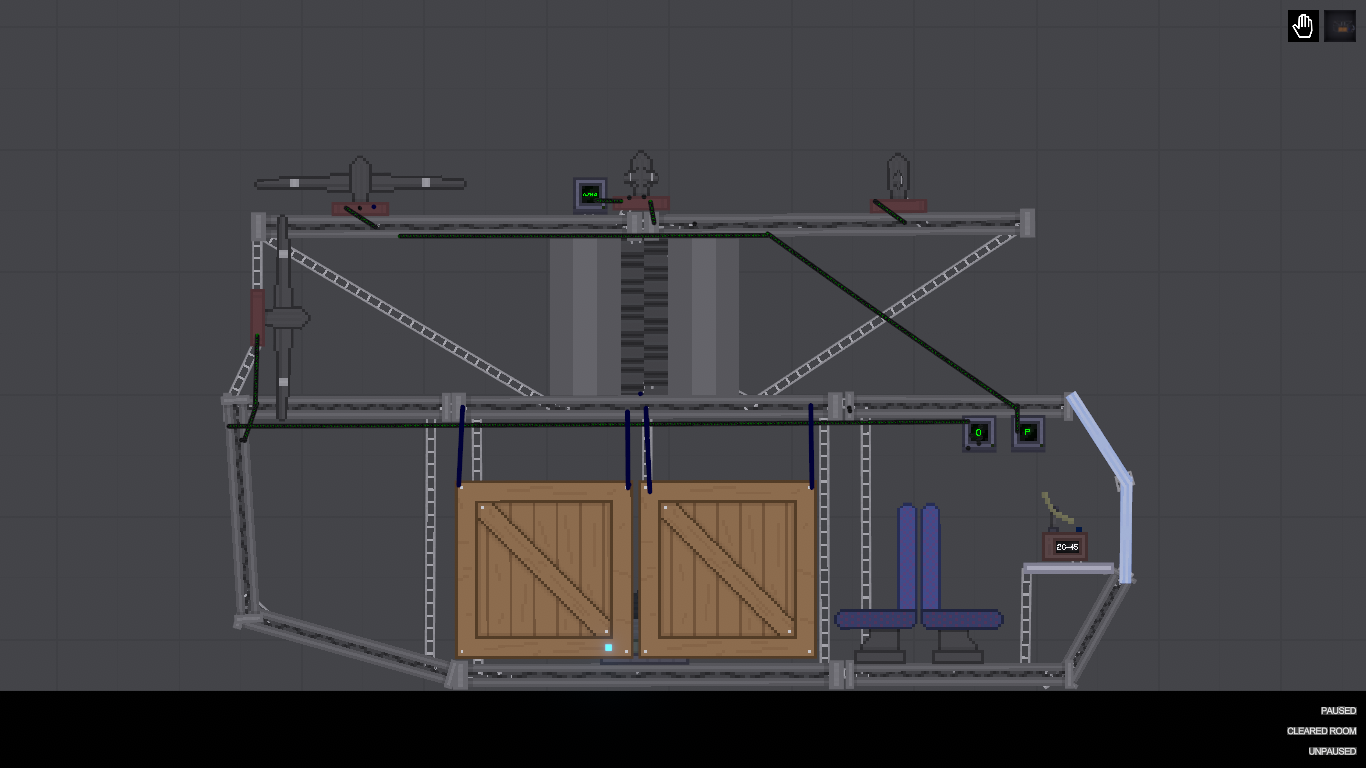Viewport: 1366px width, 768px height.
Task: Click the cyan glowing light under the left crate
Action: [608, 648]
